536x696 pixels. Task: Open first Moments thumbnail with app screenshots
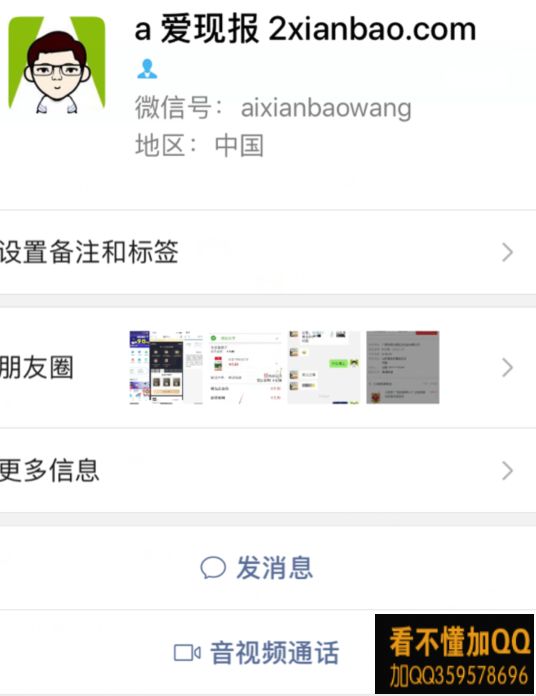tap(166, 368)
